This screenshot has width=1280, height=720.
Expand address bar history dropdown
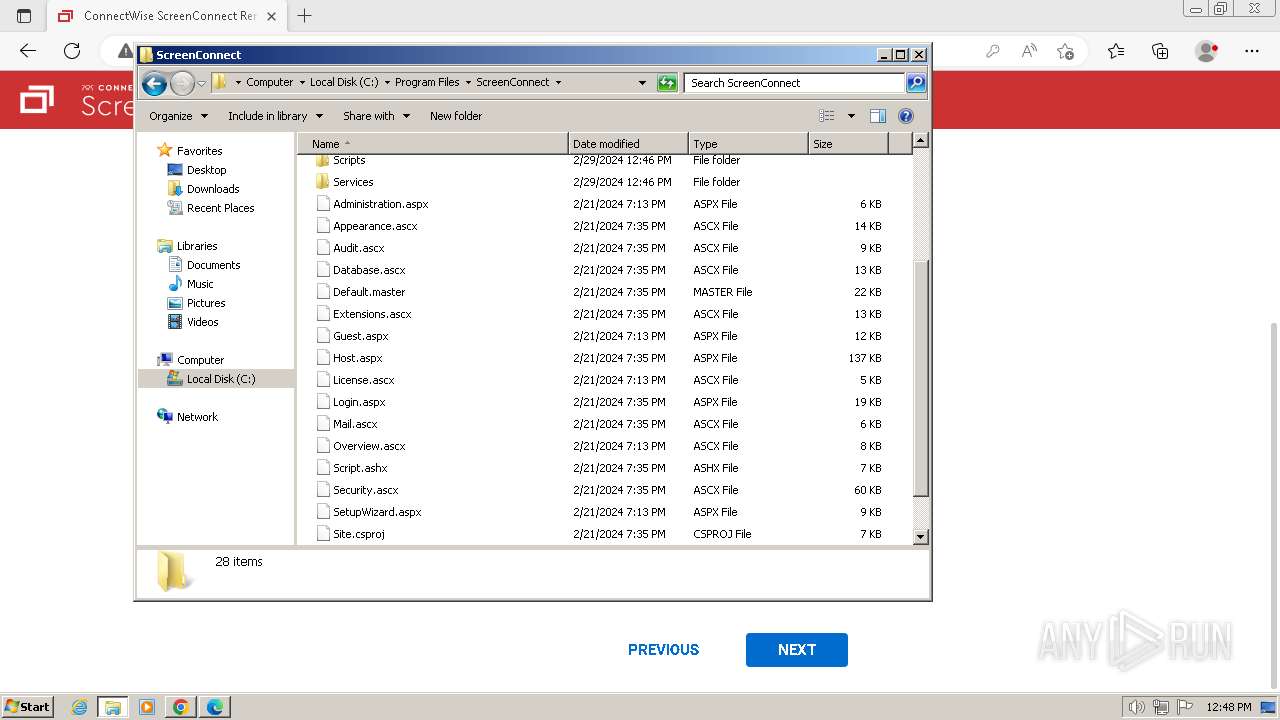coord(642,83)
